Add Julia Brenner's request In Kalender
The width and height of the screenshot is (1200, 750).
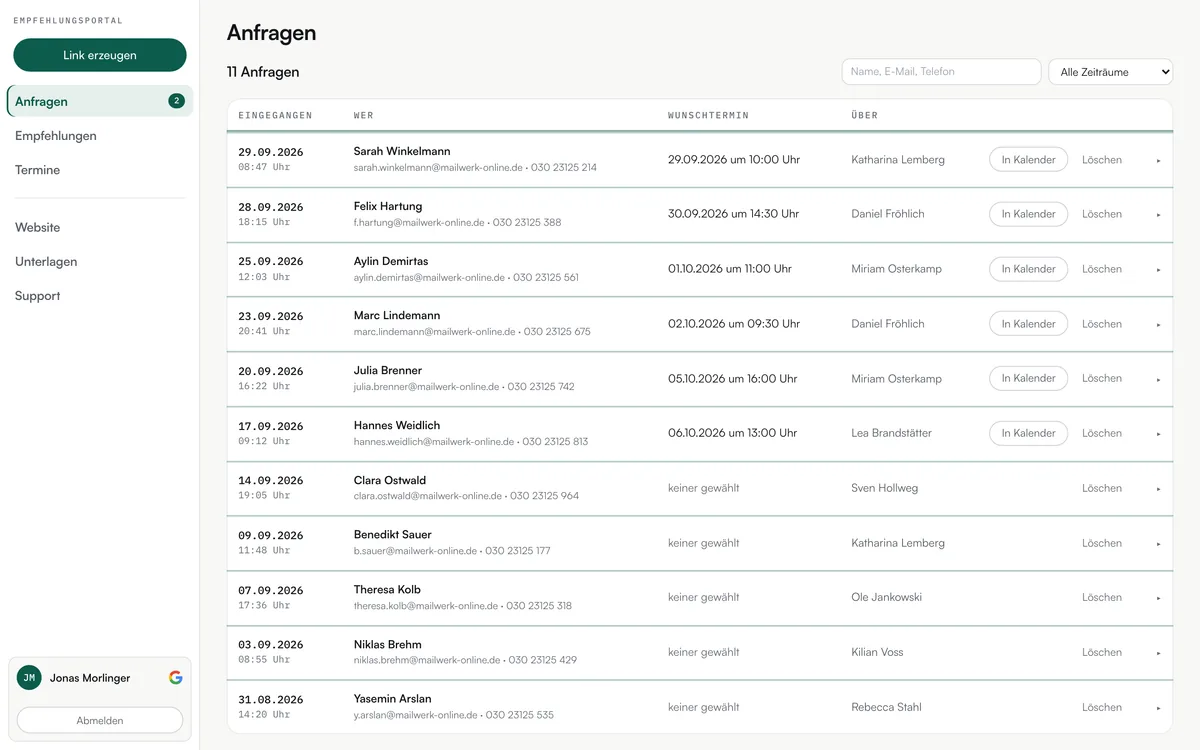(1028, 378)
